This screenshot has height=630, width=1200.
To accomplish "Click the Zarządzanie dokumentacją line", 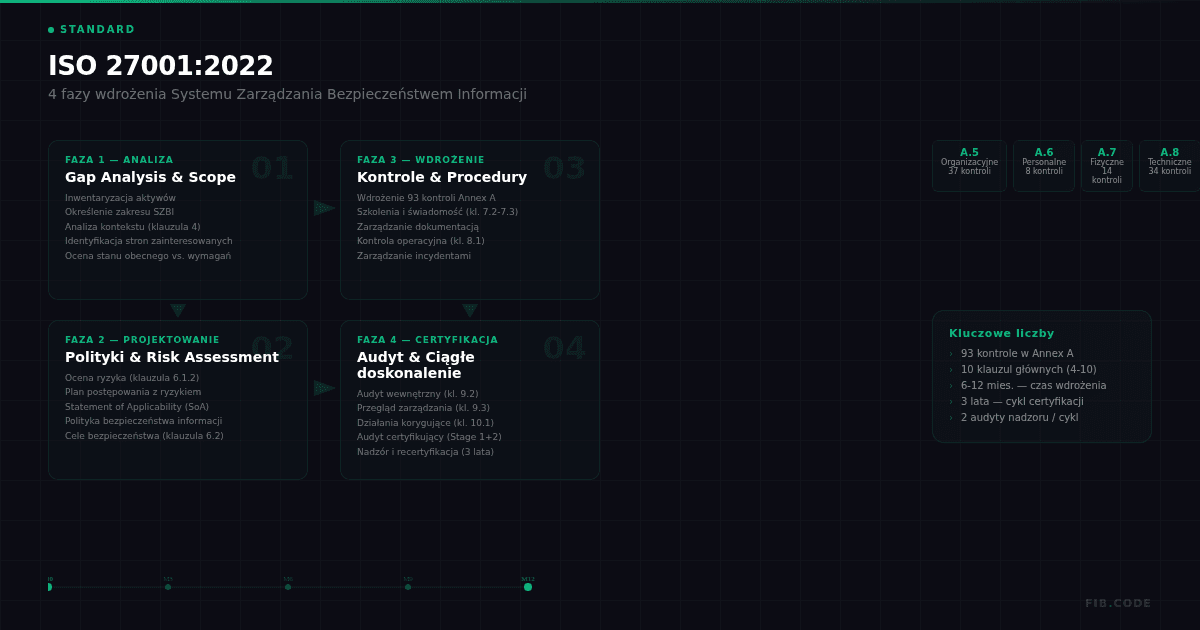I will (418, 227).
